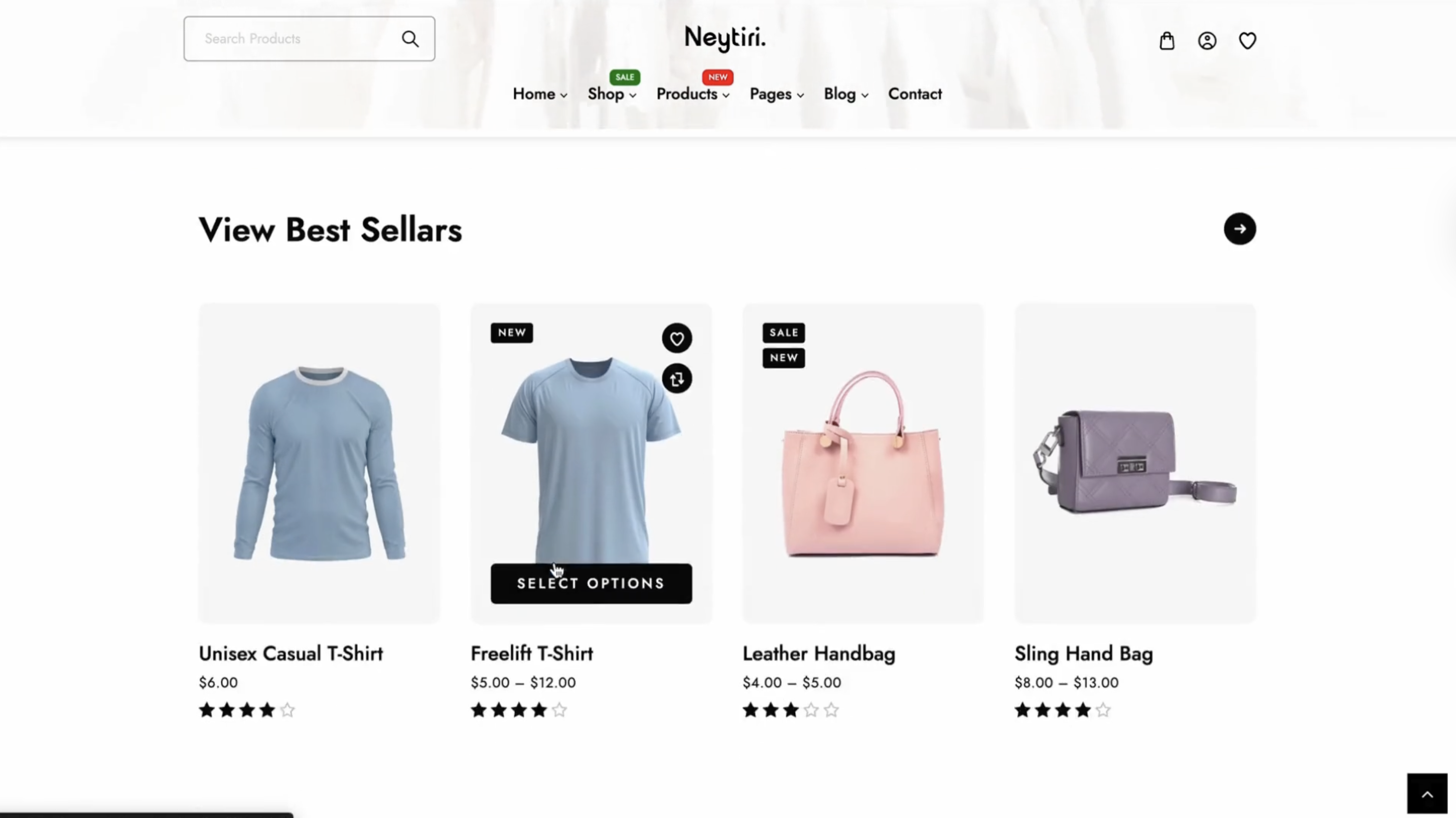Image resolution: width=1456 pixels, height=818 pixels.
Task: Click the next arrow beside View Best Sellars
Action: (1240, 229)
